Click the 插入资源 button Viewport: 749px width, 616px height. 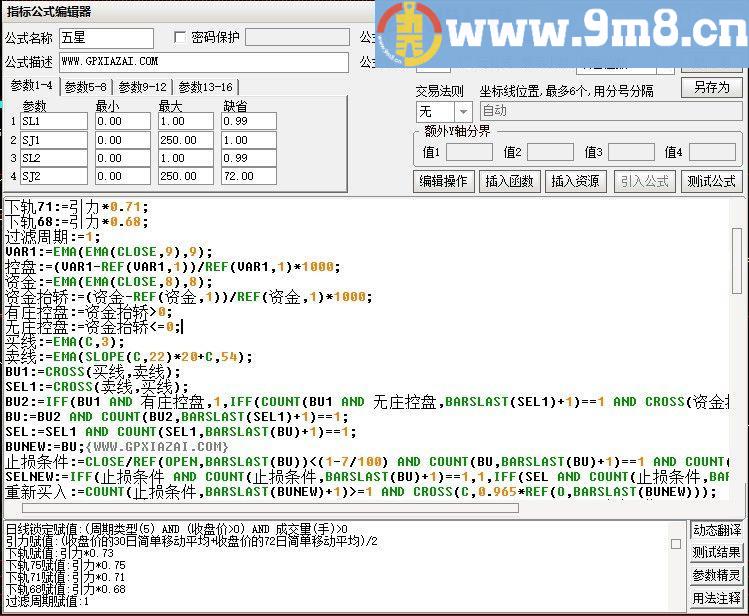click(575, 181)
